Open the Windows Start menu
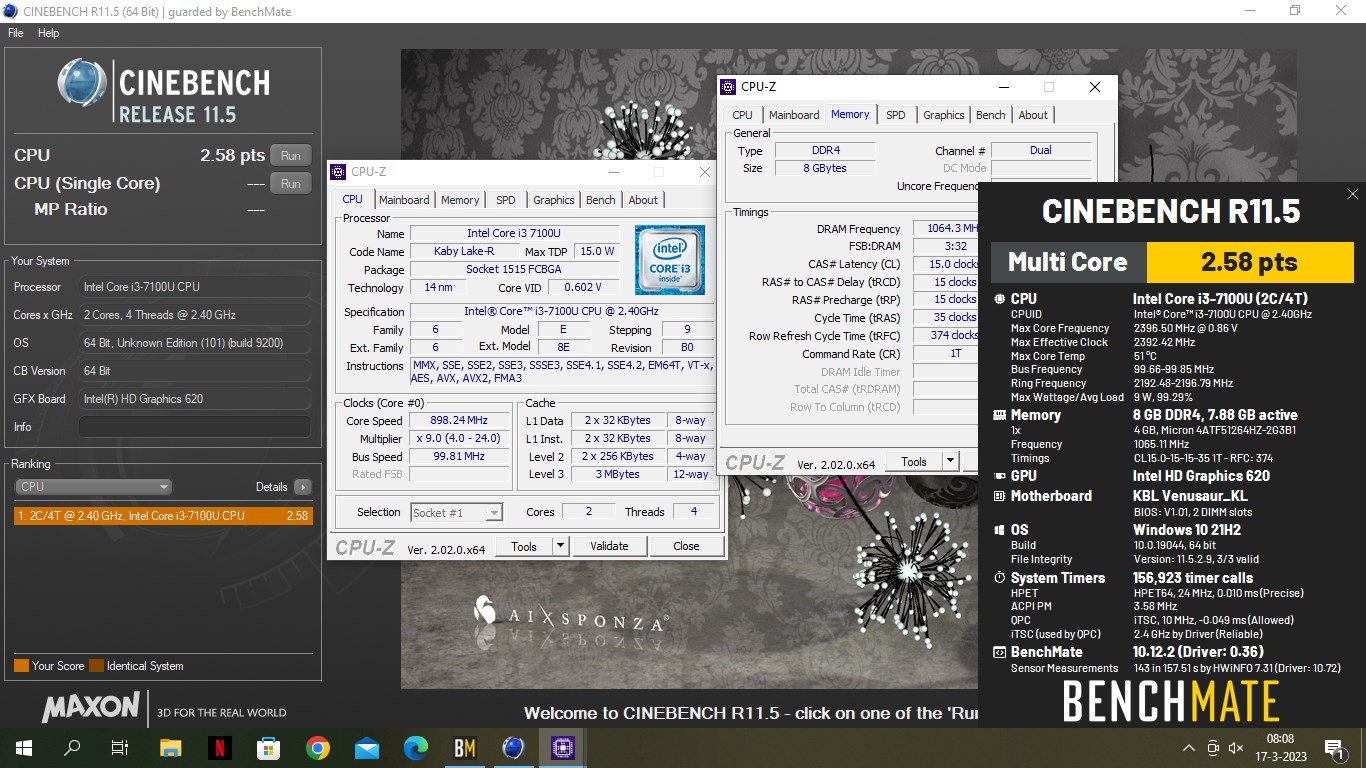This screenshot has height=768, width=1366. [24, 747]
